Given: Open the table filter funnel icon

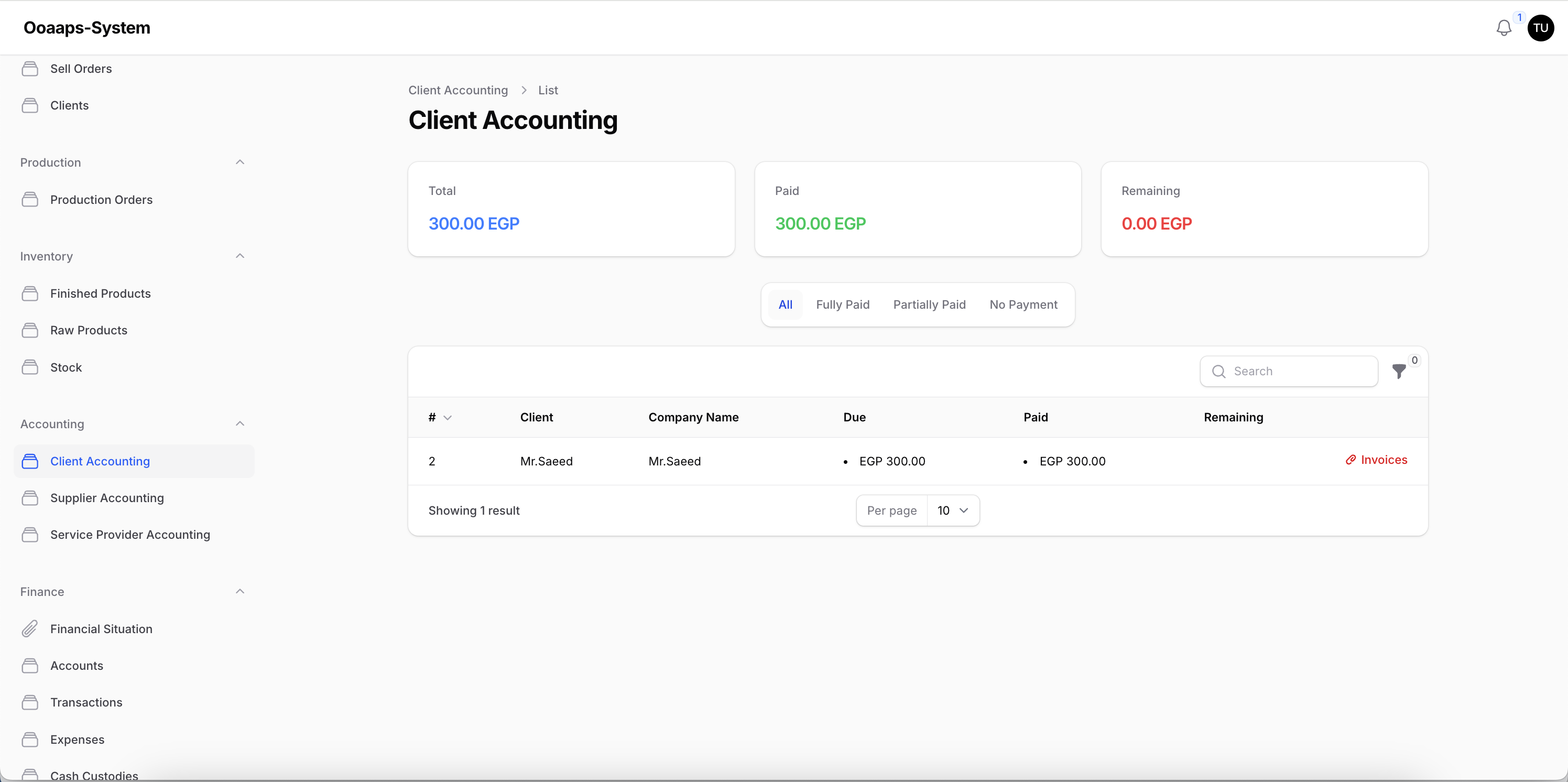Looking at the screenshot, I should coord(1399,371).
